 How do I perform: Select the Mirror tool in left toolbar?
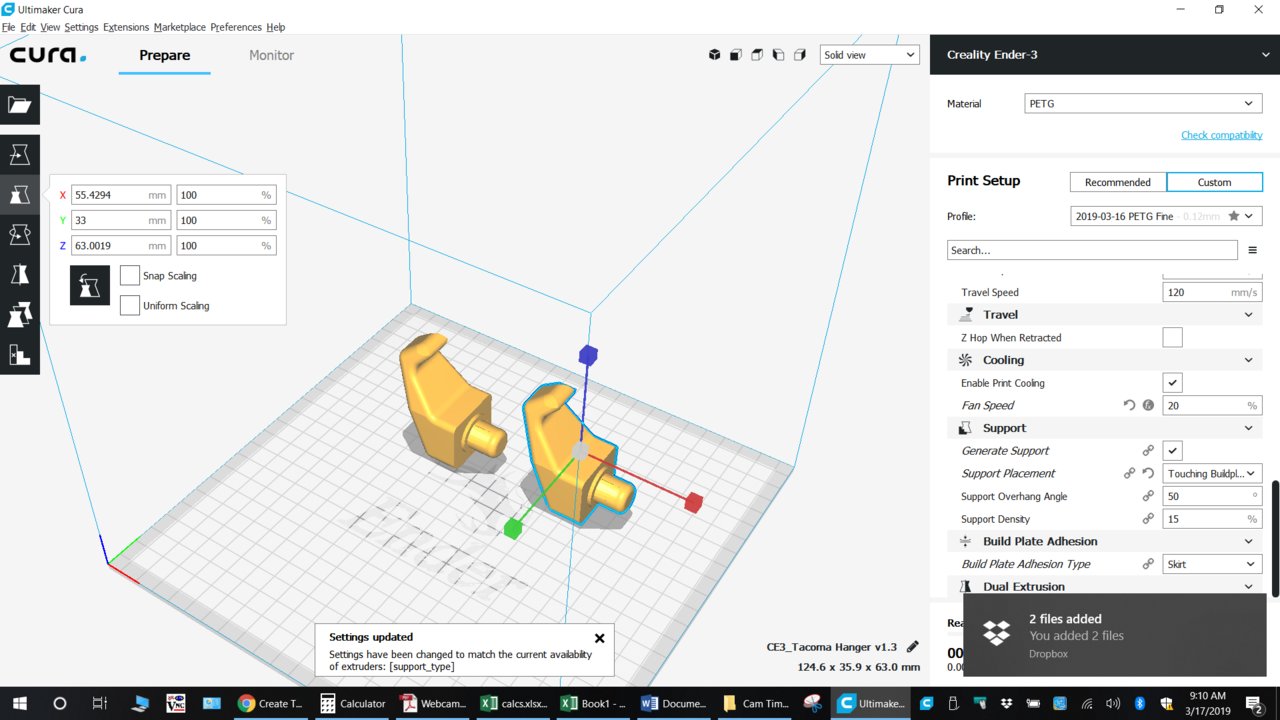19,275
